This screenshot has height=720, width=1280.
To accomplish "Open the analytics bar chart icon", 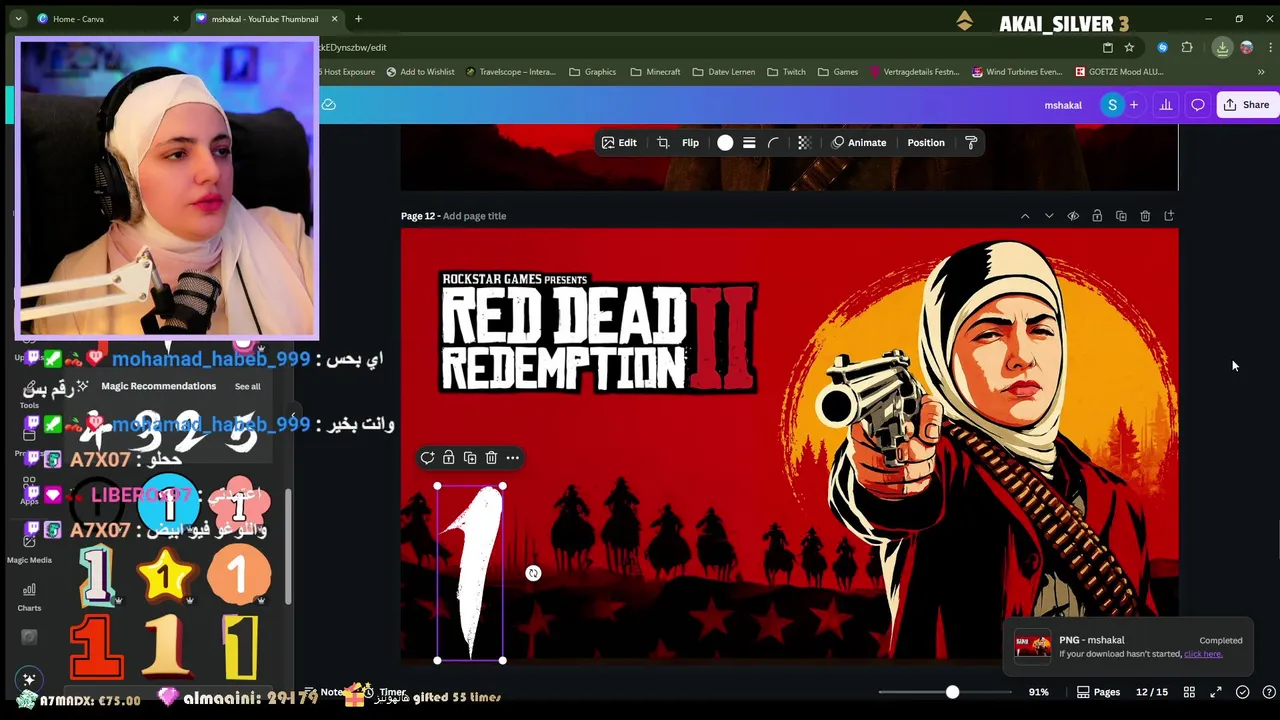I will (x=1166, y=105).
